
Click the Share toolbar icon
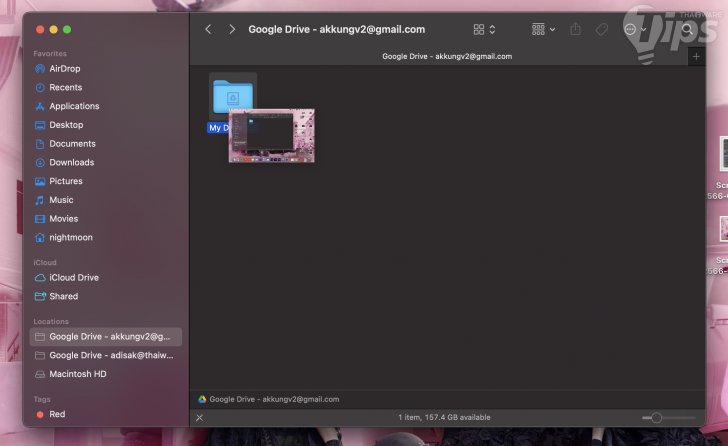pos(575,29)
